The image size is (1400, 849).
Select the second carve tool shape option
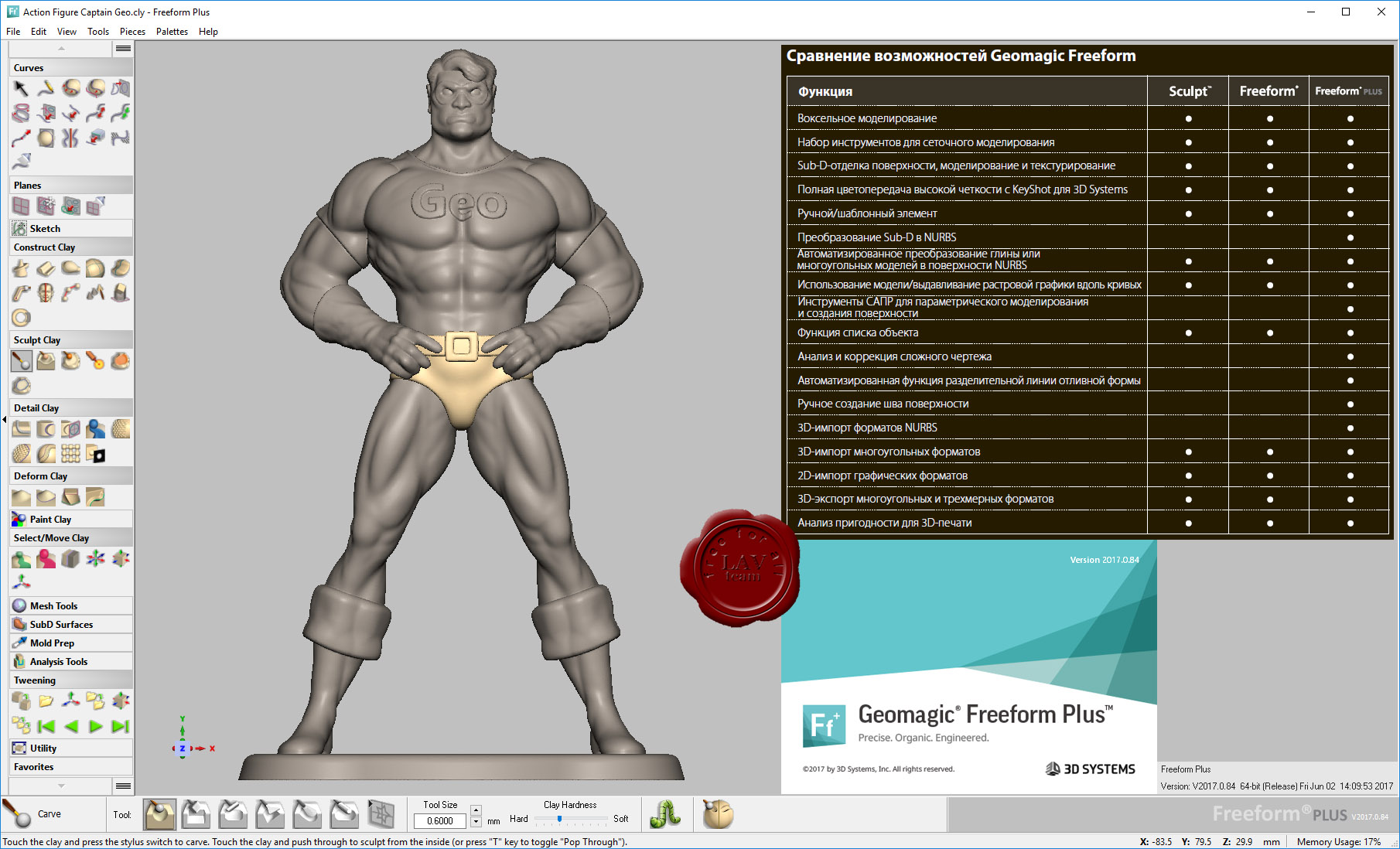196,814
